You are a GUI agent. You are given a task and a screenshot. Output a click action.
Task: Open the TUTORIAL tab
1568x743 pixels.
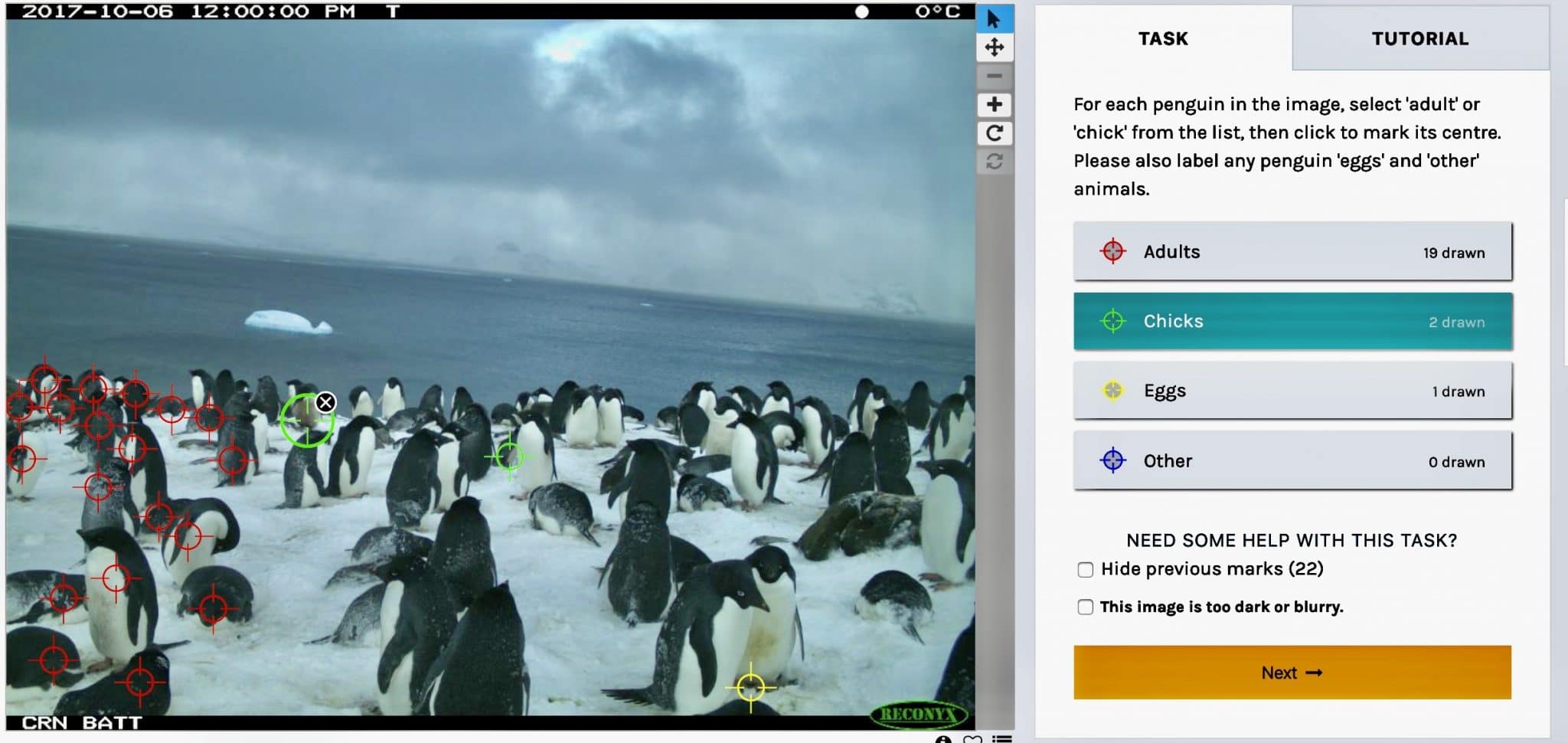(1420, 38)
